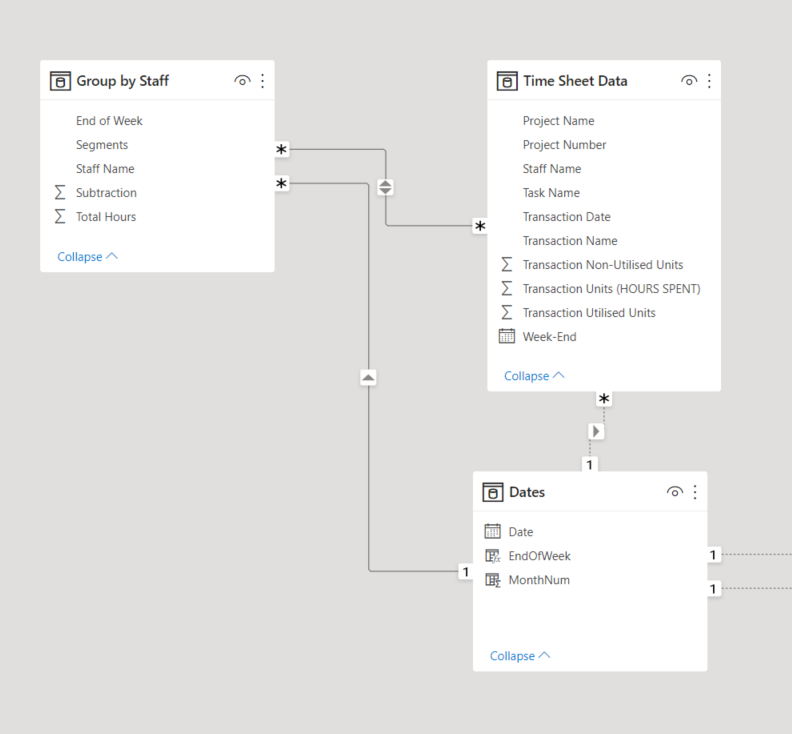Select the Transaction Name field
The height and width of the screenshot is (734, 792).
click(x=570, y=240)
